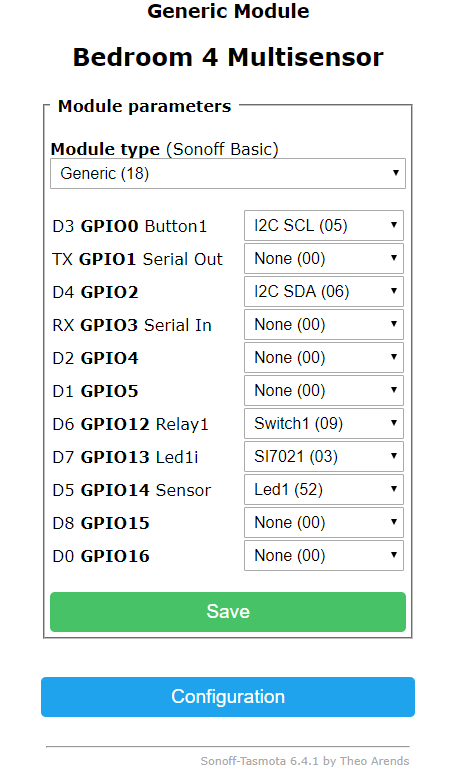Click the arrow icon on the Module type dropdown

coord(395,173)
